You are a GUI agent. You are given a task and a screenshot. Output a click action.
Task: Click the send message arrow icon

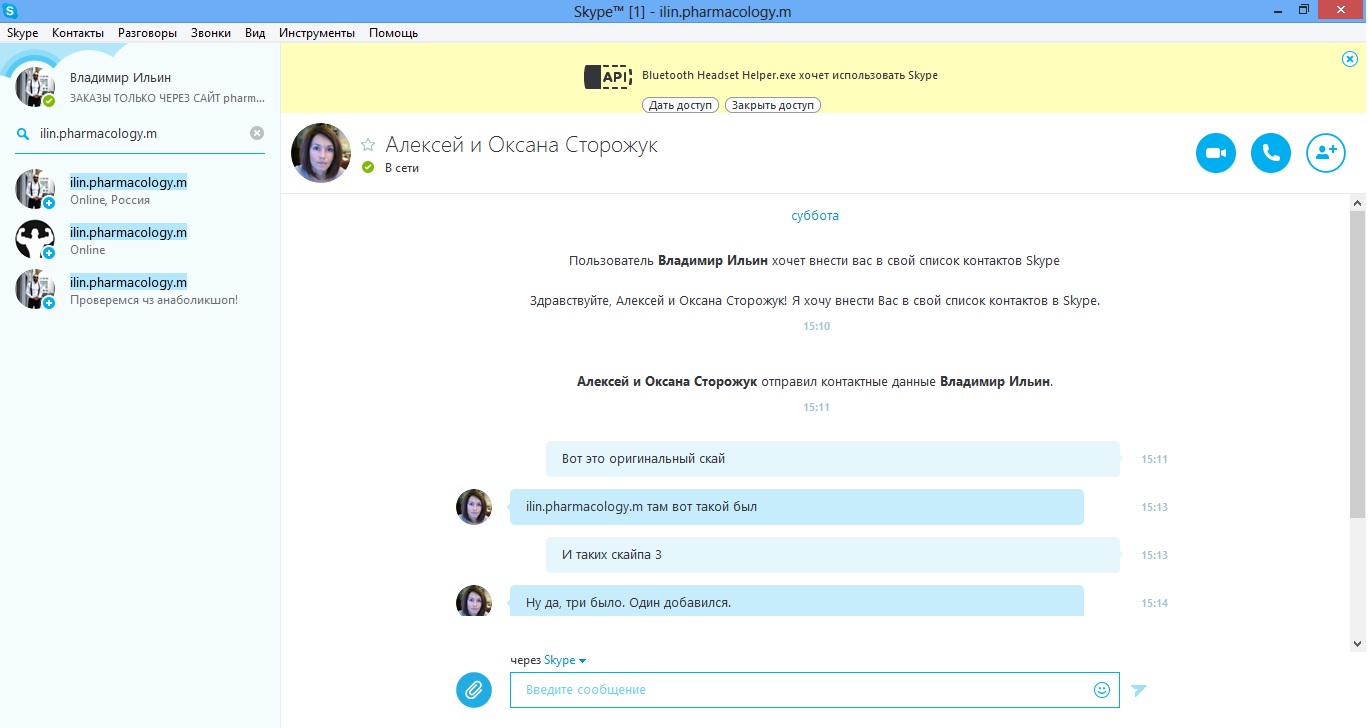1139,689
